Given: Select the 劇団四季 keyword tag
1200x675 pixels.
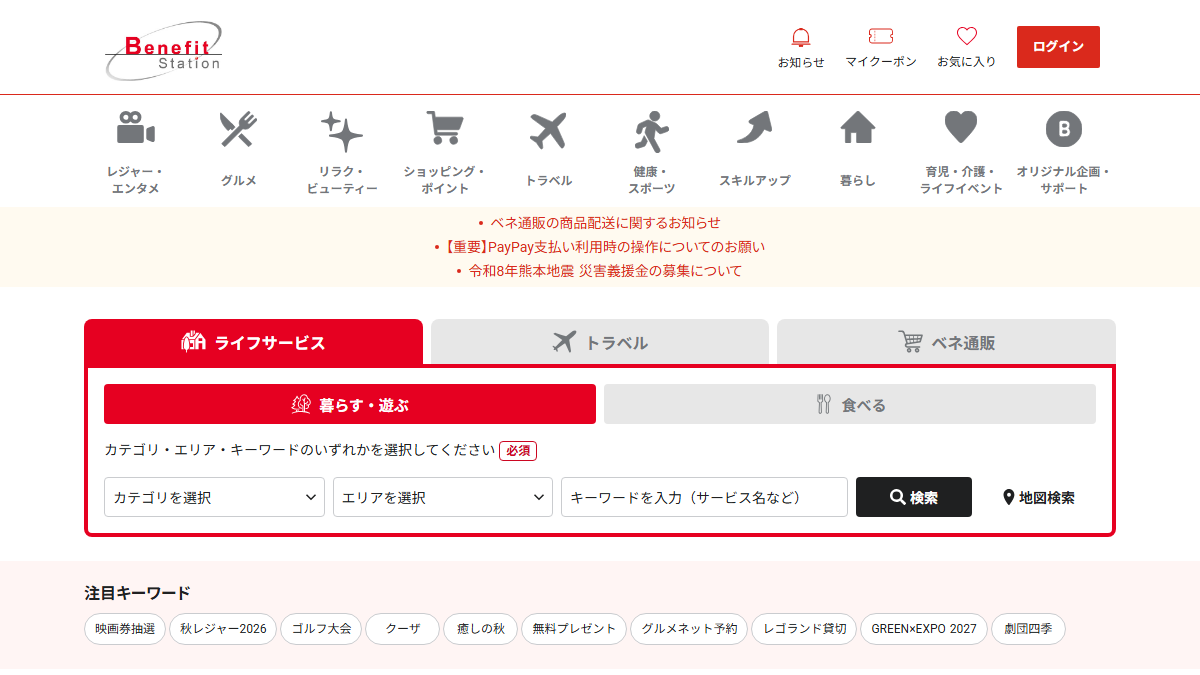Looking at the screenshot, I should click(1028, 629).
